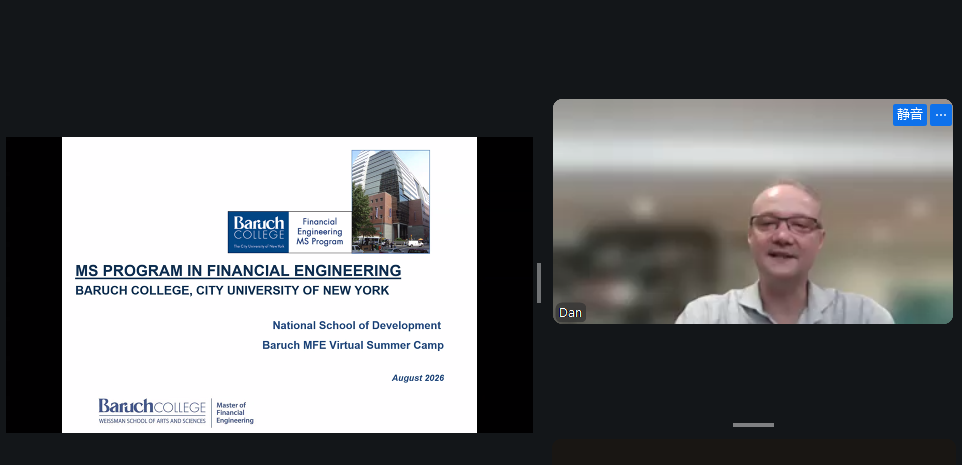Click the 静音 mute button on Dan's video
This screenshot has width=962, height=465.
point(909,115)
